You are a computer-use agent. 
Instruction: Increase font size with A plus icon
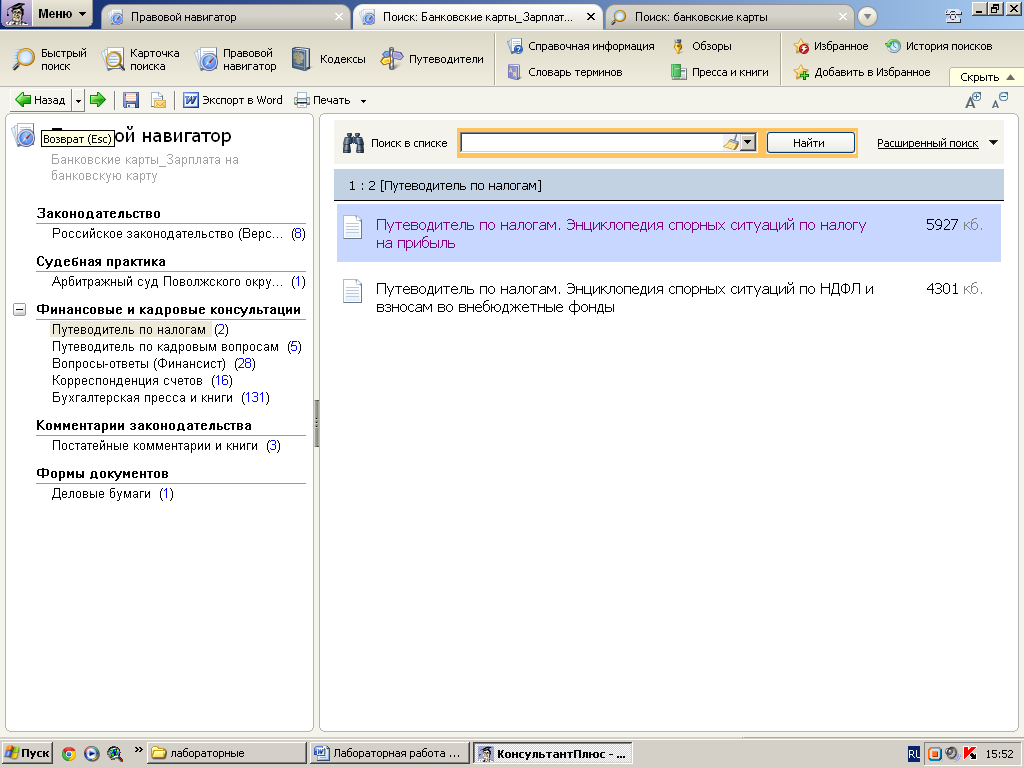[x=973, y=101]
